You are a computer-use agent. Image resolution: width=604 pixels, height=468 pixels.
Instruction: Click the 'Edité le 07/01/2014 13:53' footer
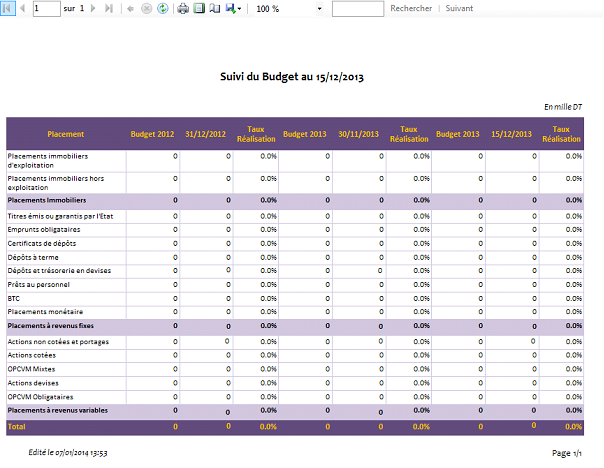point(68,453)
